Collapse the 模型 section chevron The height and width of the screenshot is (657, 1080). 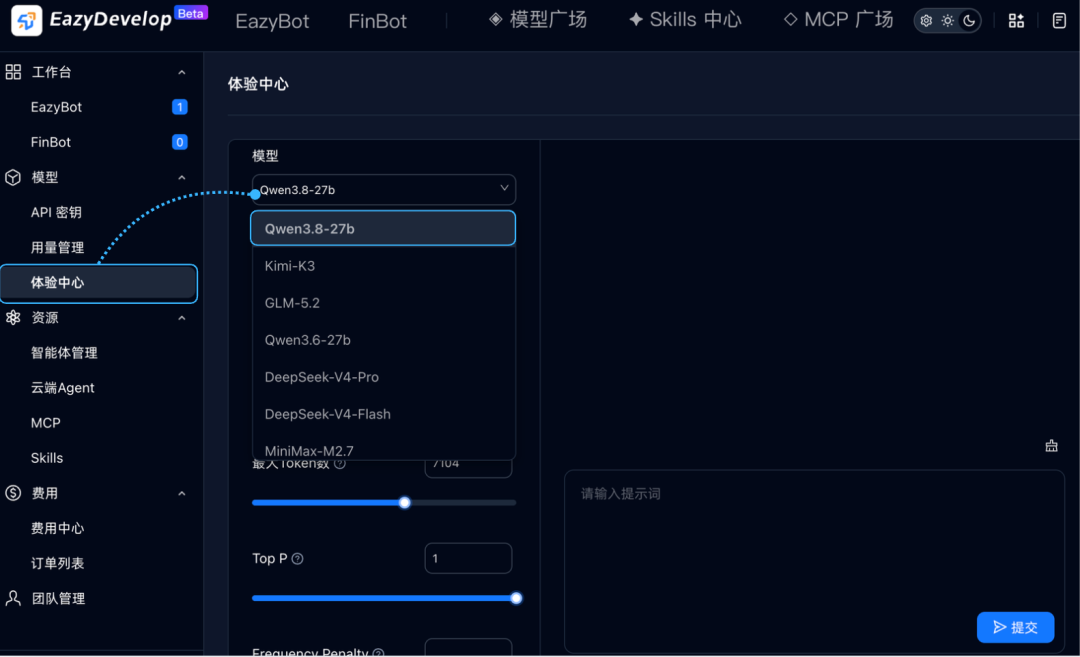pyautogui.click(x=182, y=178)
